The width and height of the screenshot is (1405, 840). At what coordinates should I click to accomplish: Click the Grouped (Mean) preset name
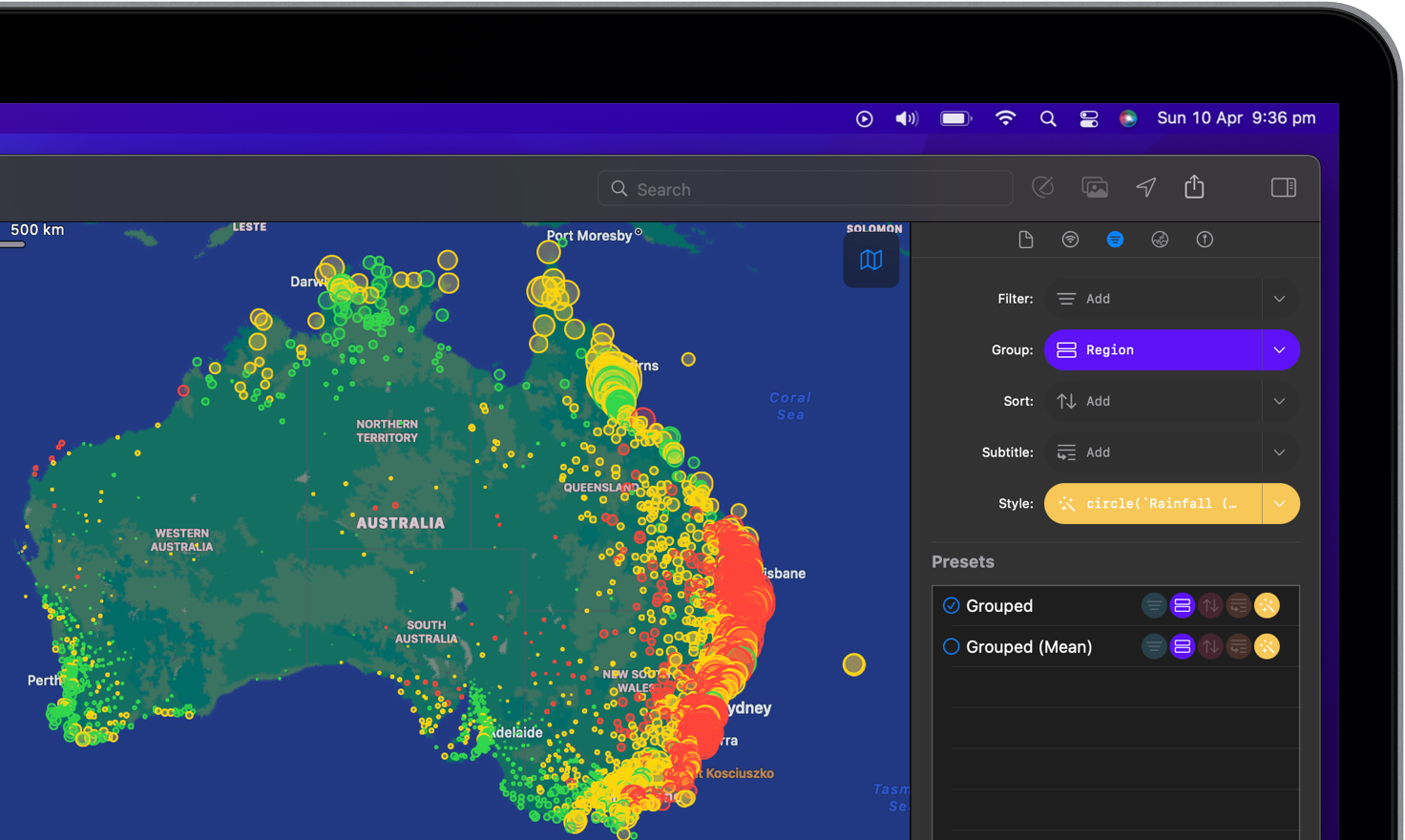tap(1029, 647)
